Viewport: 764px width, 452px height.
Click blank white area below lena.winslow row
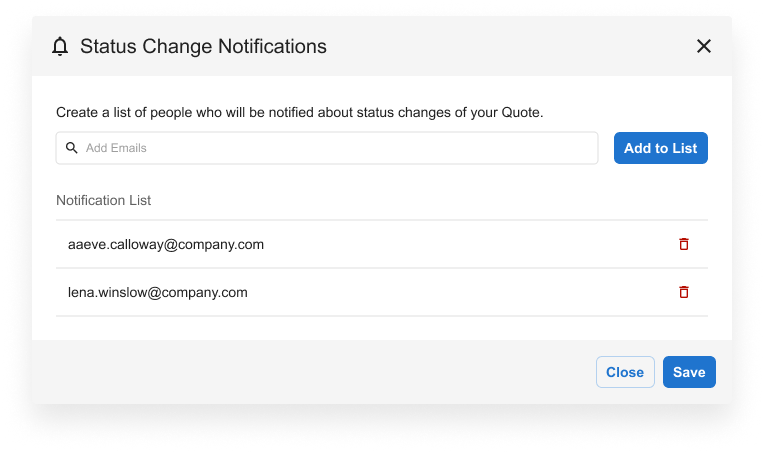click(380, 328)
